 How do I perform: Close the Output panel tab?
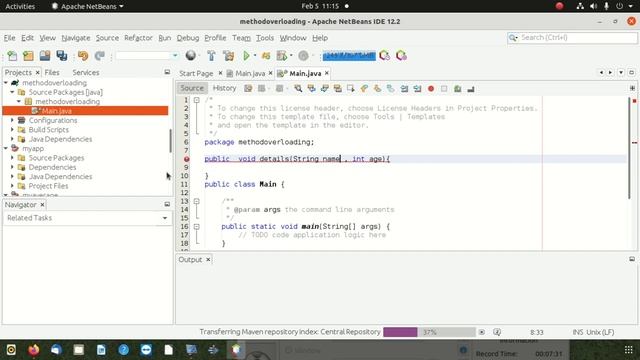coord(208,260)
